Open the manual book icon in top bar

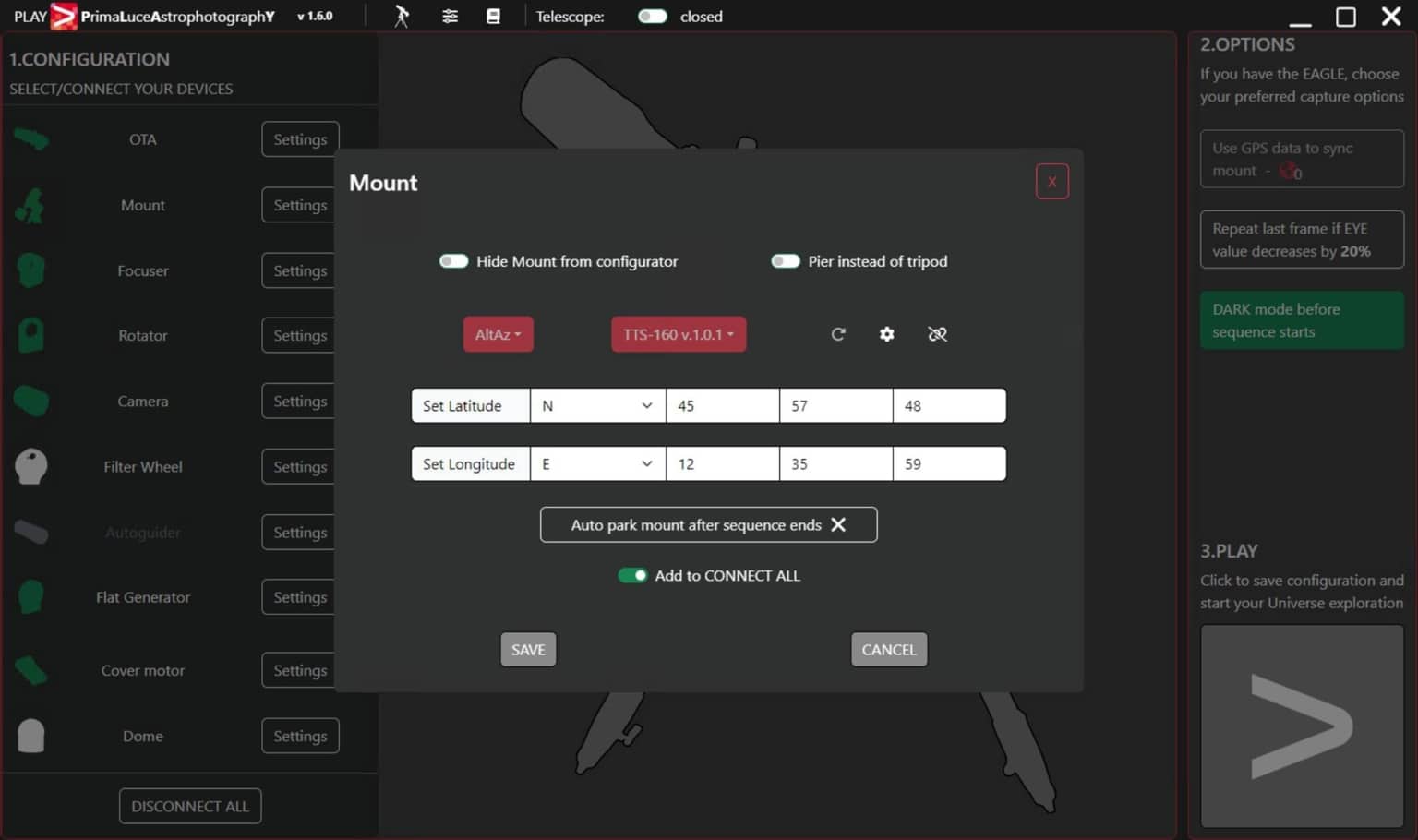click(x=493, y=17)
